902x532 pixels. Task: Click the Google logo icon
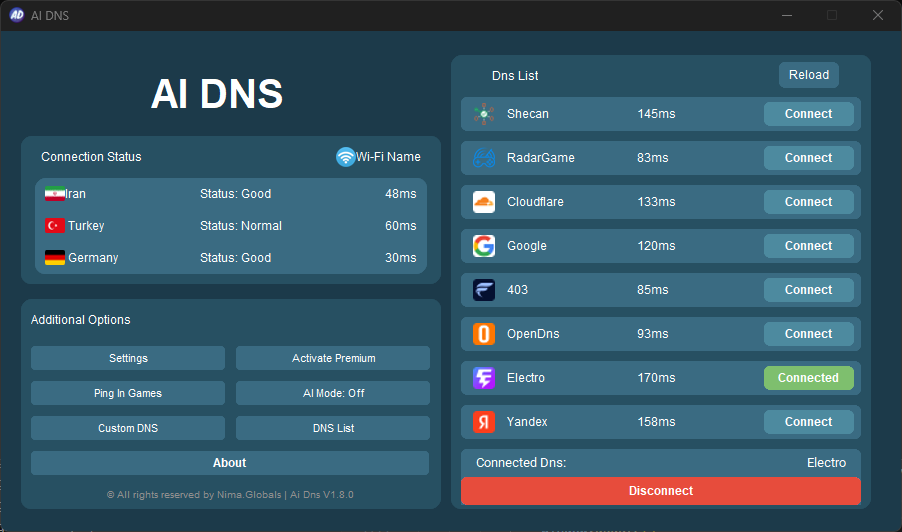coord(484,246)
